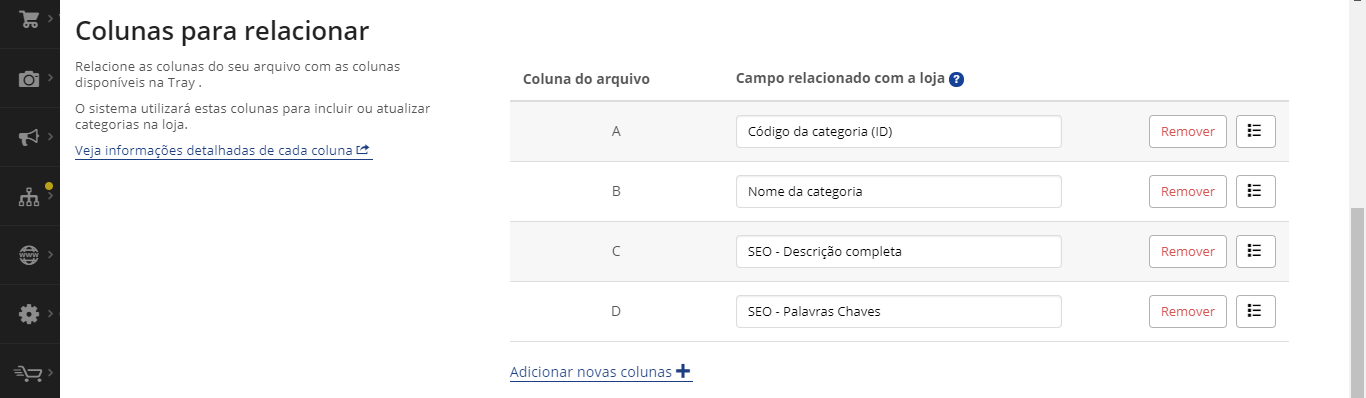
Task: Open the SEO - Palavras Chaves field
Action: click(898, 312)
